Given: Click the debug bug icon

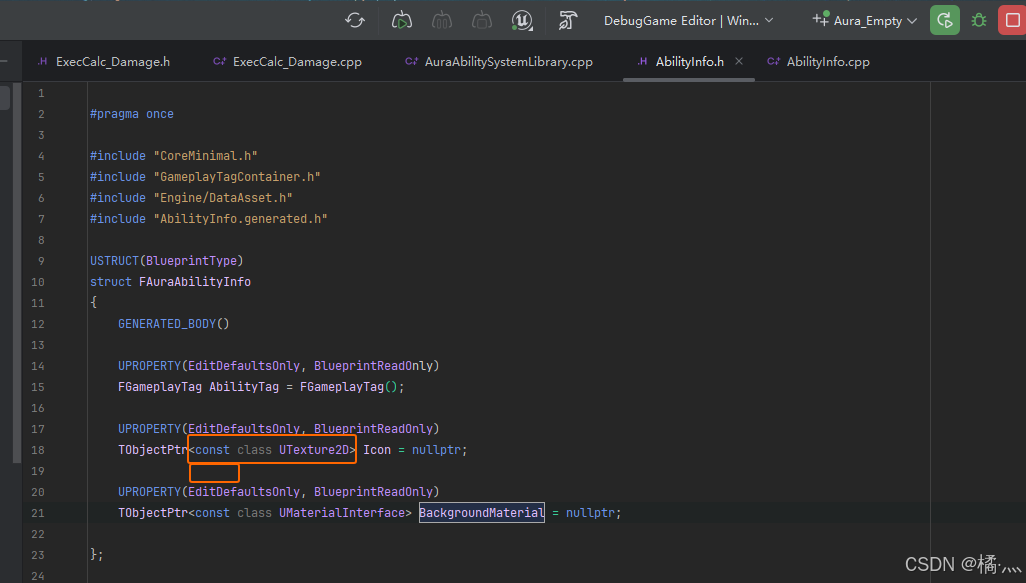Looking at the screenshot, I should [979, 20].
